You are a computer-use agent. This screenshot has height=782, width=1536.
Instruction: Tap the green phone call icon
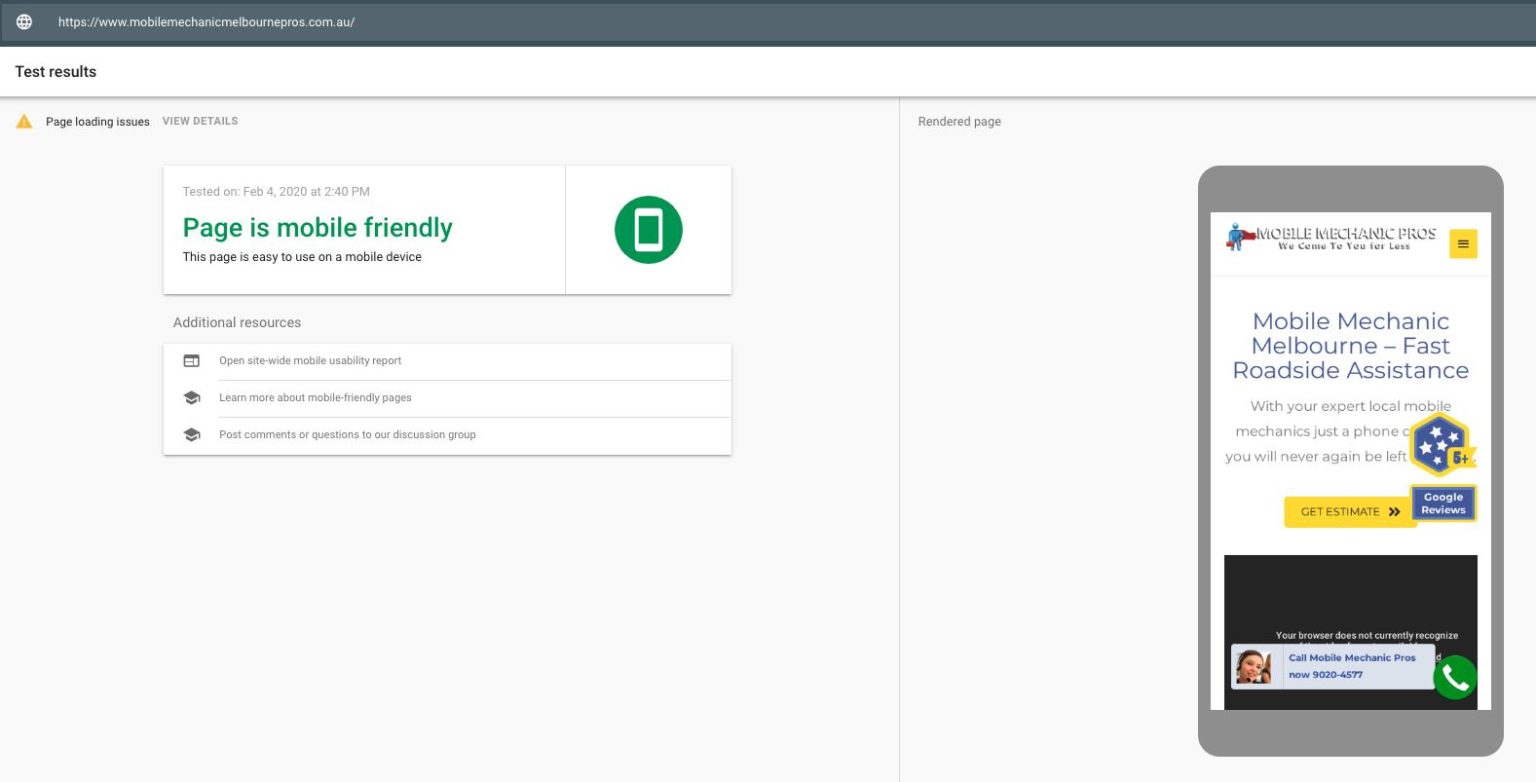coord(1455,678)
